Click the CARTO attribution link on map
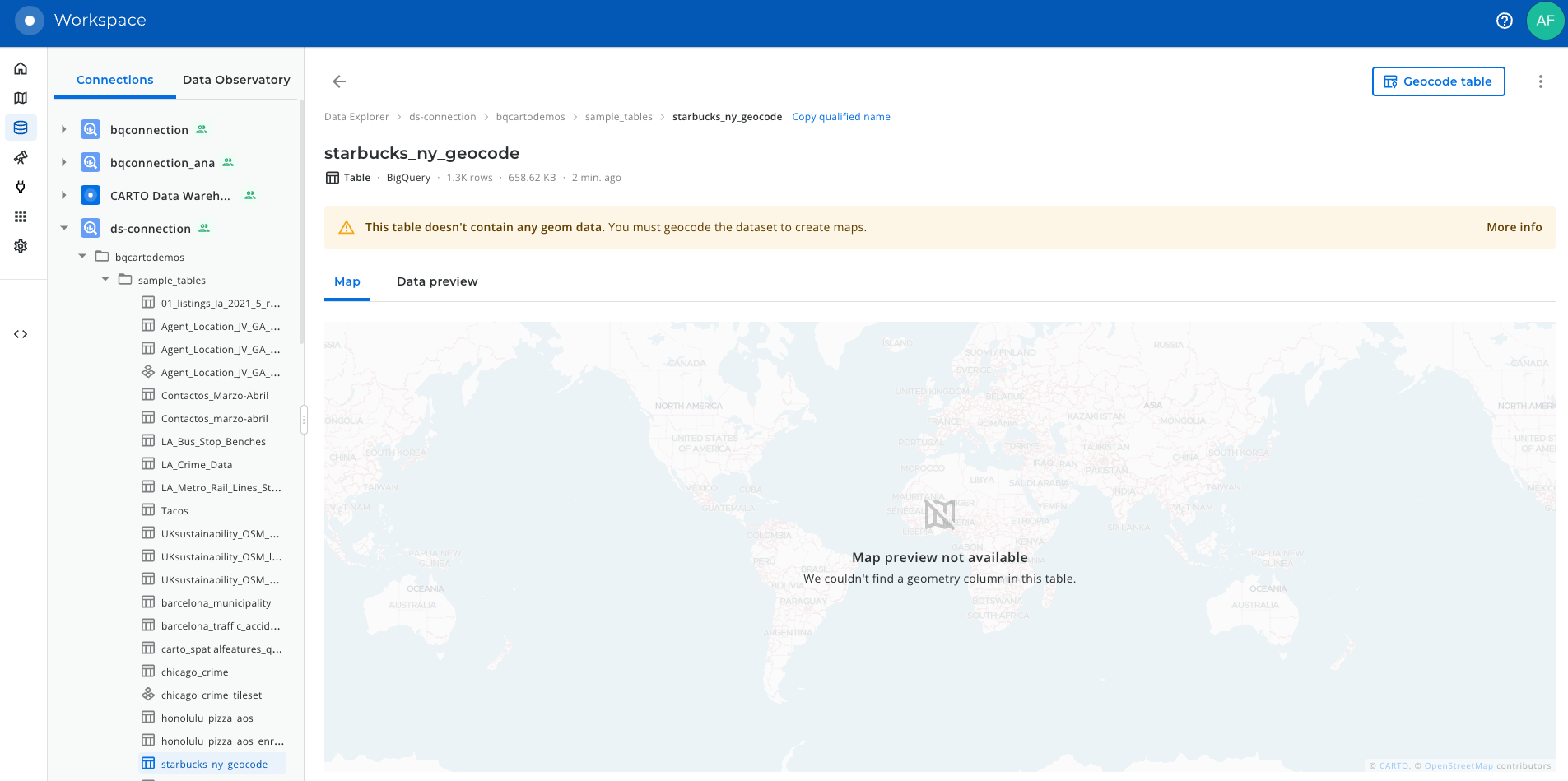The image size is (1568, 781). point(1394,765)
